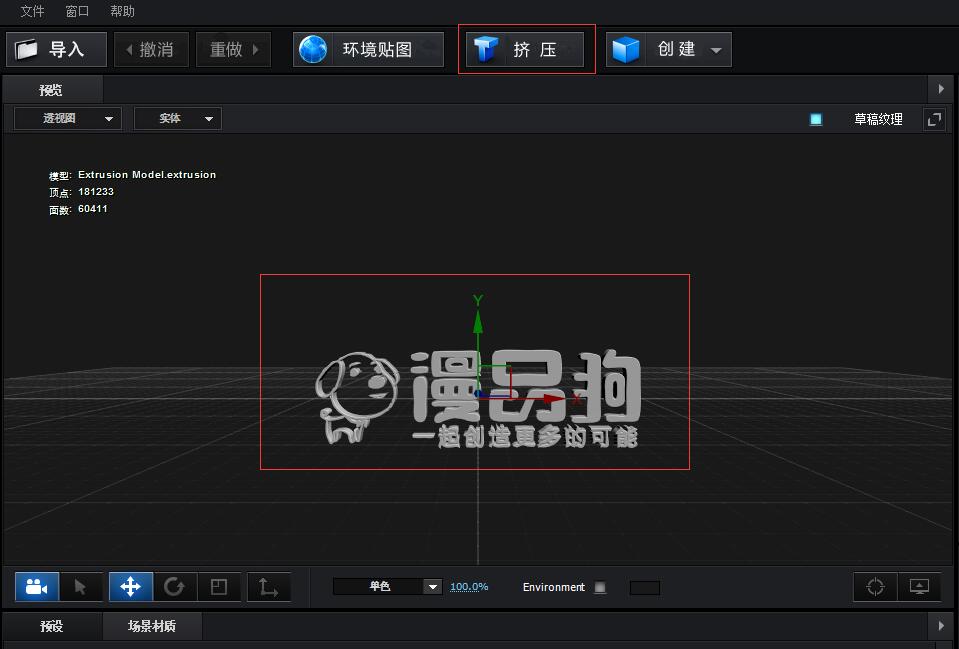Open the 窗口 menu
The height and width of the screenshot is (649, 959).
(77, 11)
